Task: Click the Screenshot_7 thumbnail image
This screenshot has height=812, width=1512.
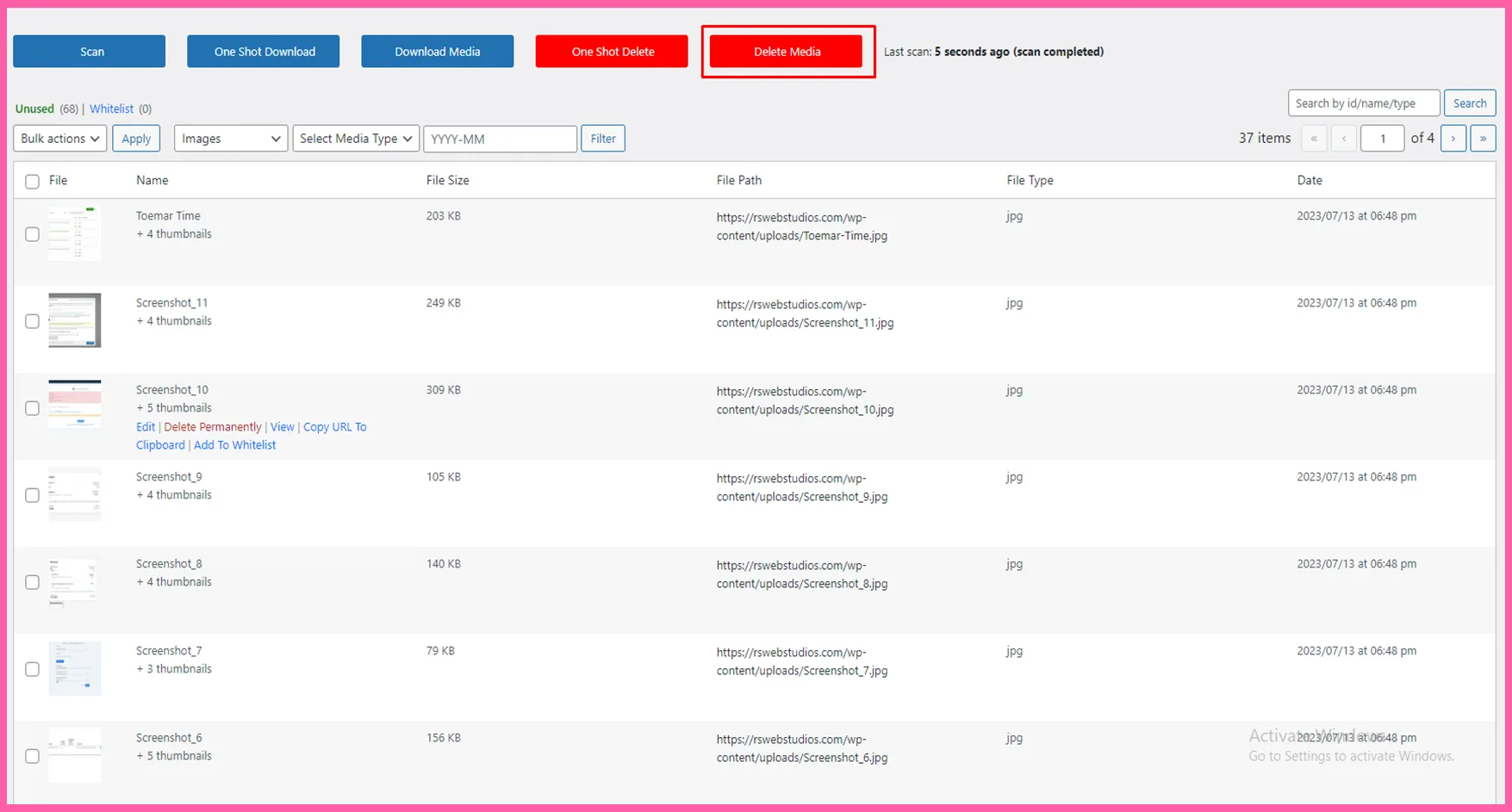Action: pos(74,668)
